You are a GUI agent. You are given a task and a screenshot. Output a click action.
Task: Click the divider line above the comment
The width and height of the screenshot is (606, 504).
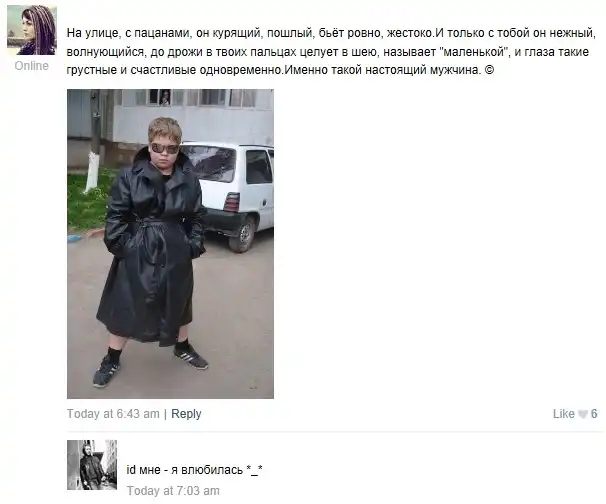[335, 432]
